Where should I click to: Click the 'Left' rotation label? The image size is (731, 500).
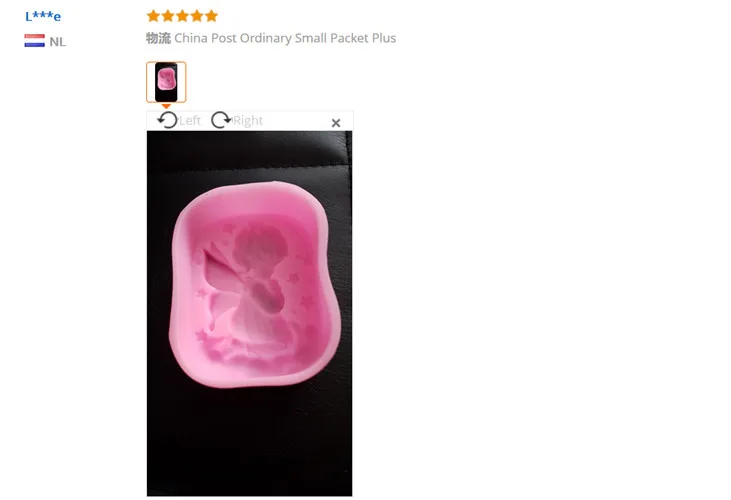[x=190, y=121]
